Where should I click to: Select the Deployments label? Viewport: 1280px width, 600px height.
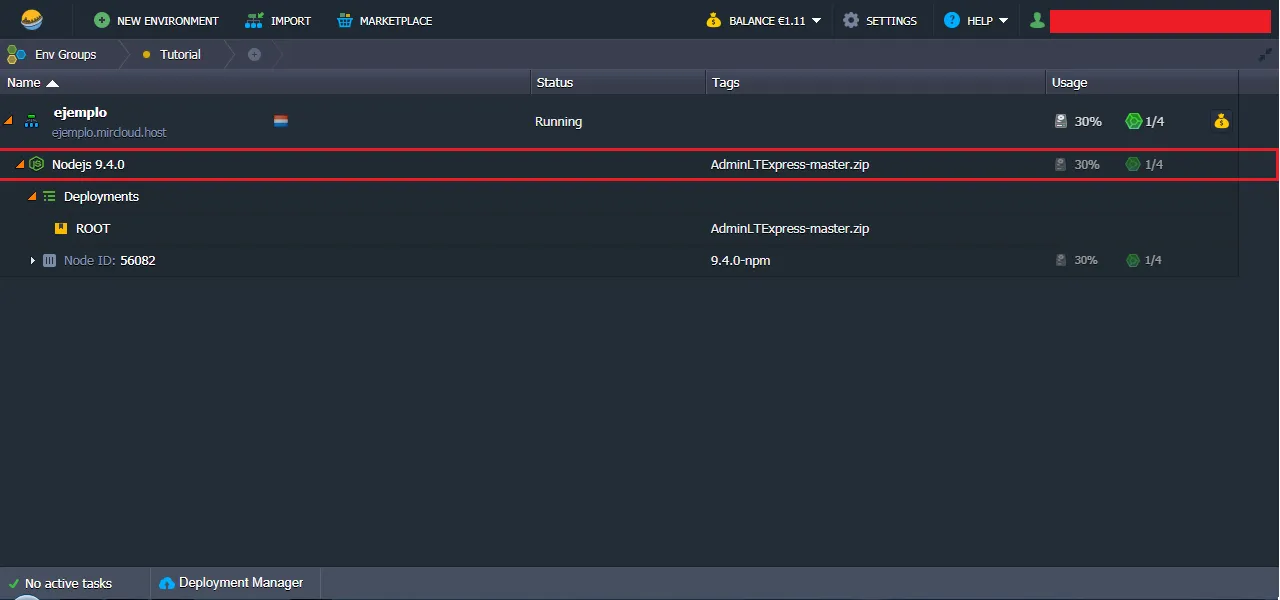pyautogui.click(x=101, y=196)
